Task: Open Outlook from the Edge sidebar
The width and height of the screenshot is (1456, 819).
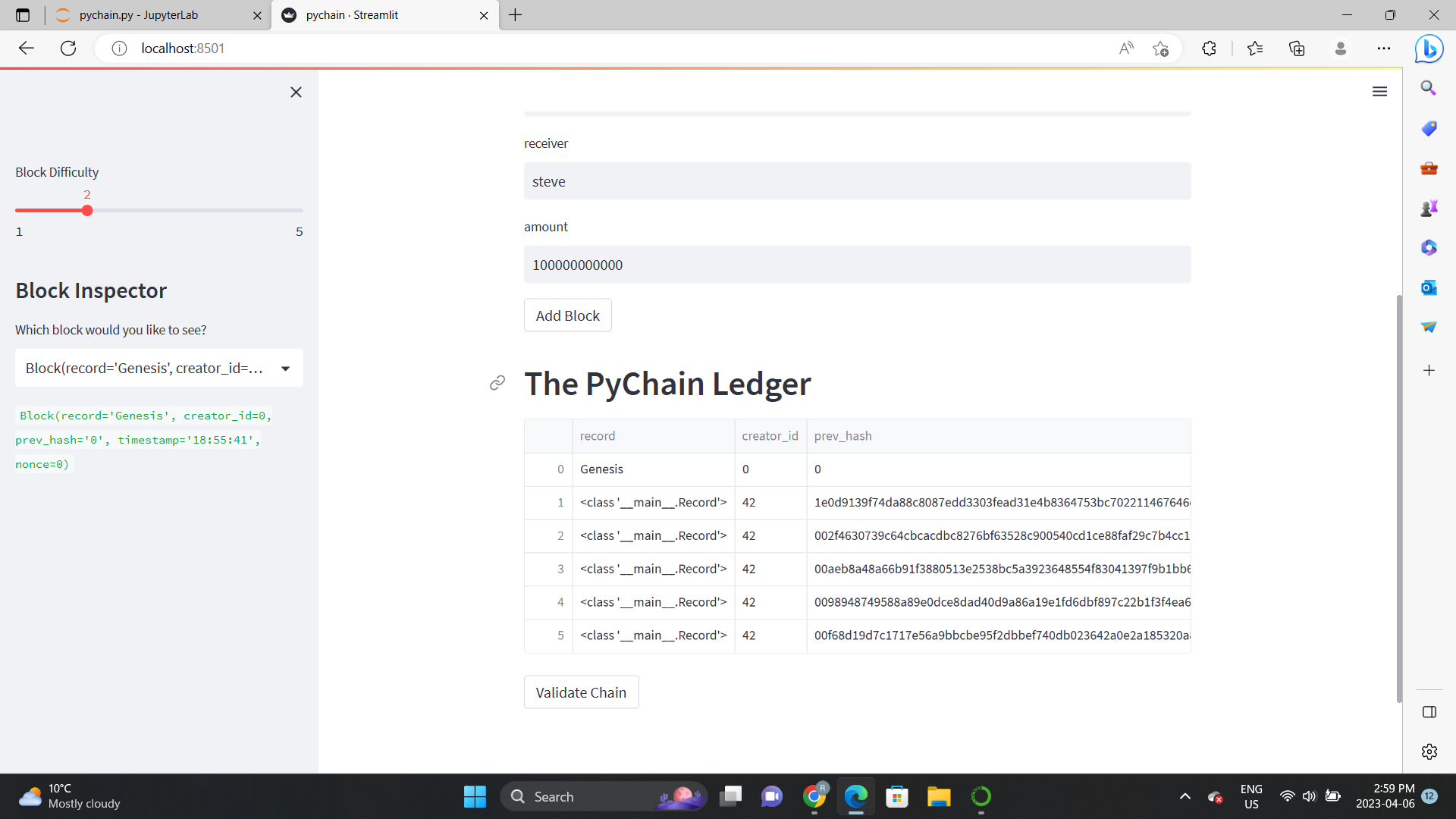Action: [1429, 287]
